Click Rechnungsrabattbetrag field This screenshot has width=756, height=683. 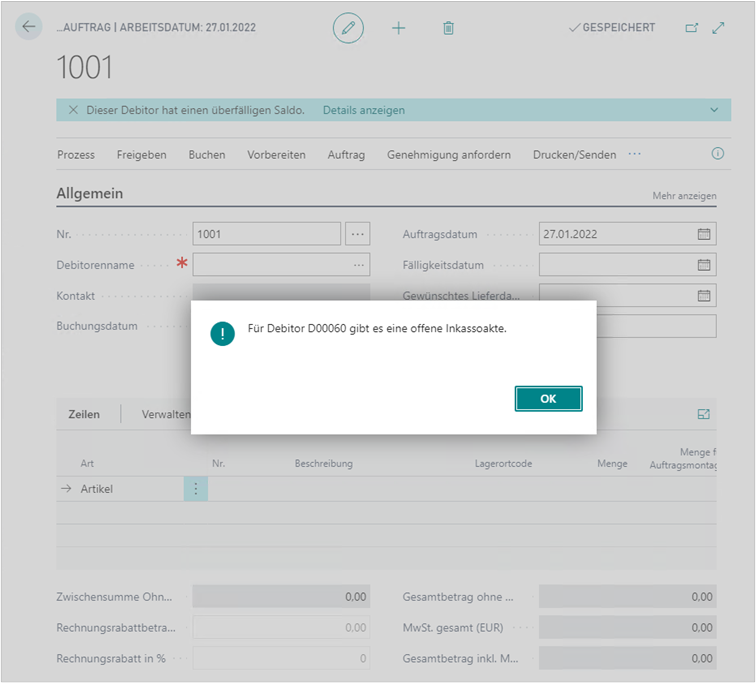[281, 628]
